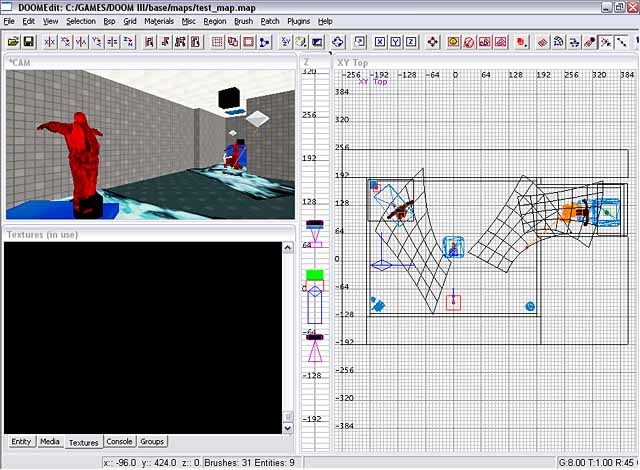640x470 pixels.
Task: Toggle cubic clip camera icon
Action: [317, 42]
